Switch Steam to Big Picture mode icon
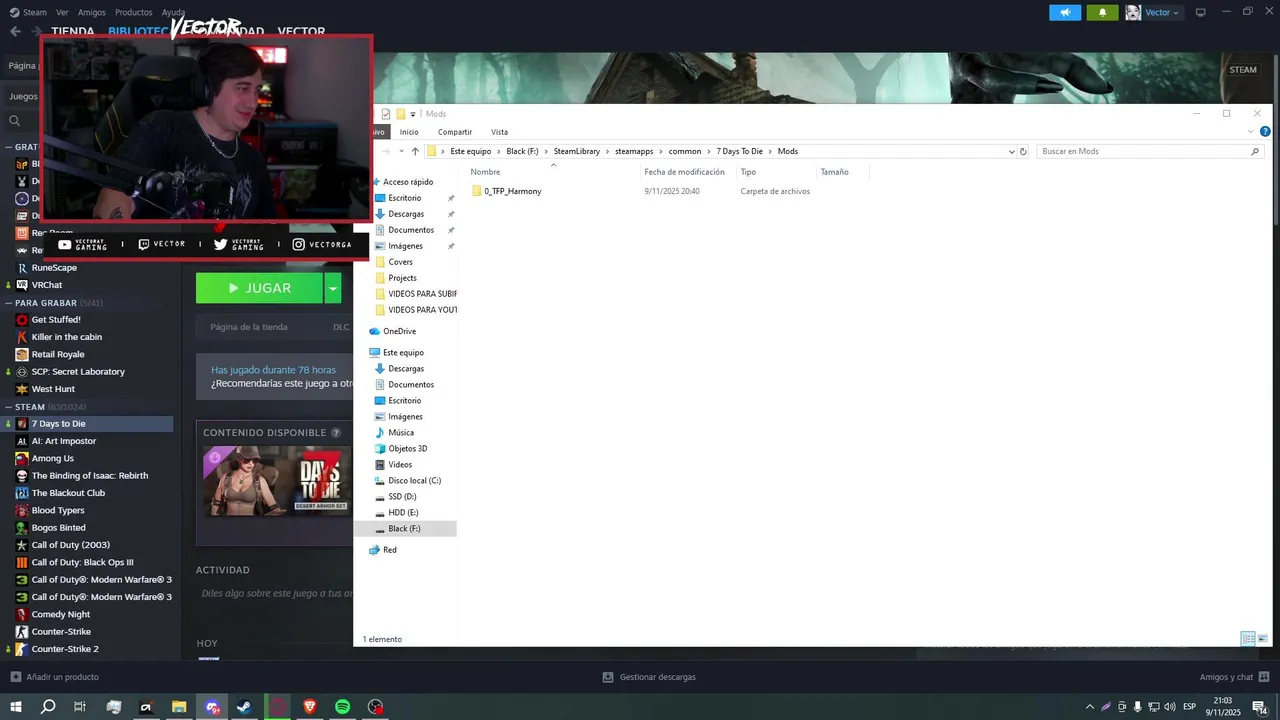Screen dimensions: 1280x720 pyautogui.click(x=1201, y=12)
